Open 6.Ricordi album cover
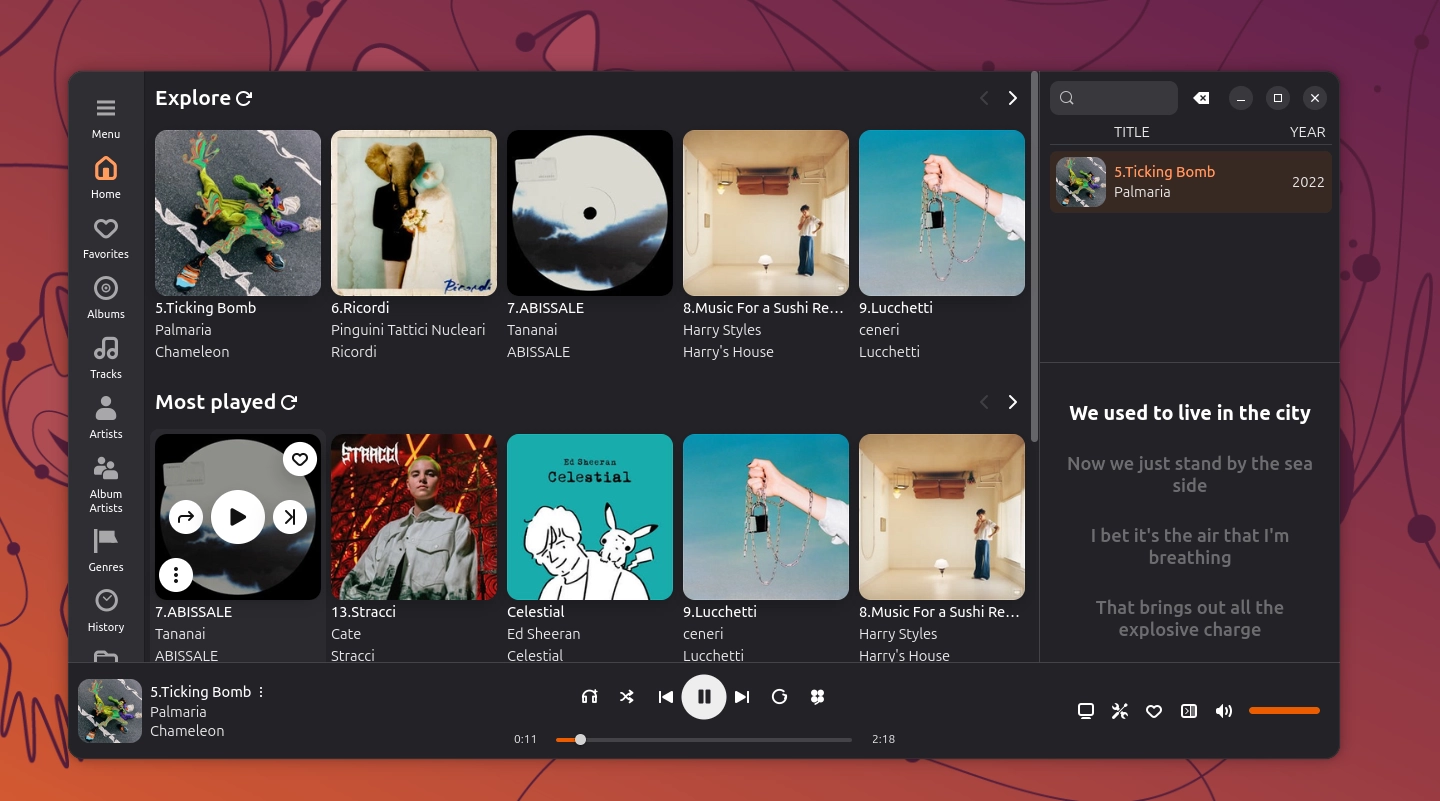This screenshot has height=801, width=1440. (414, 213)
